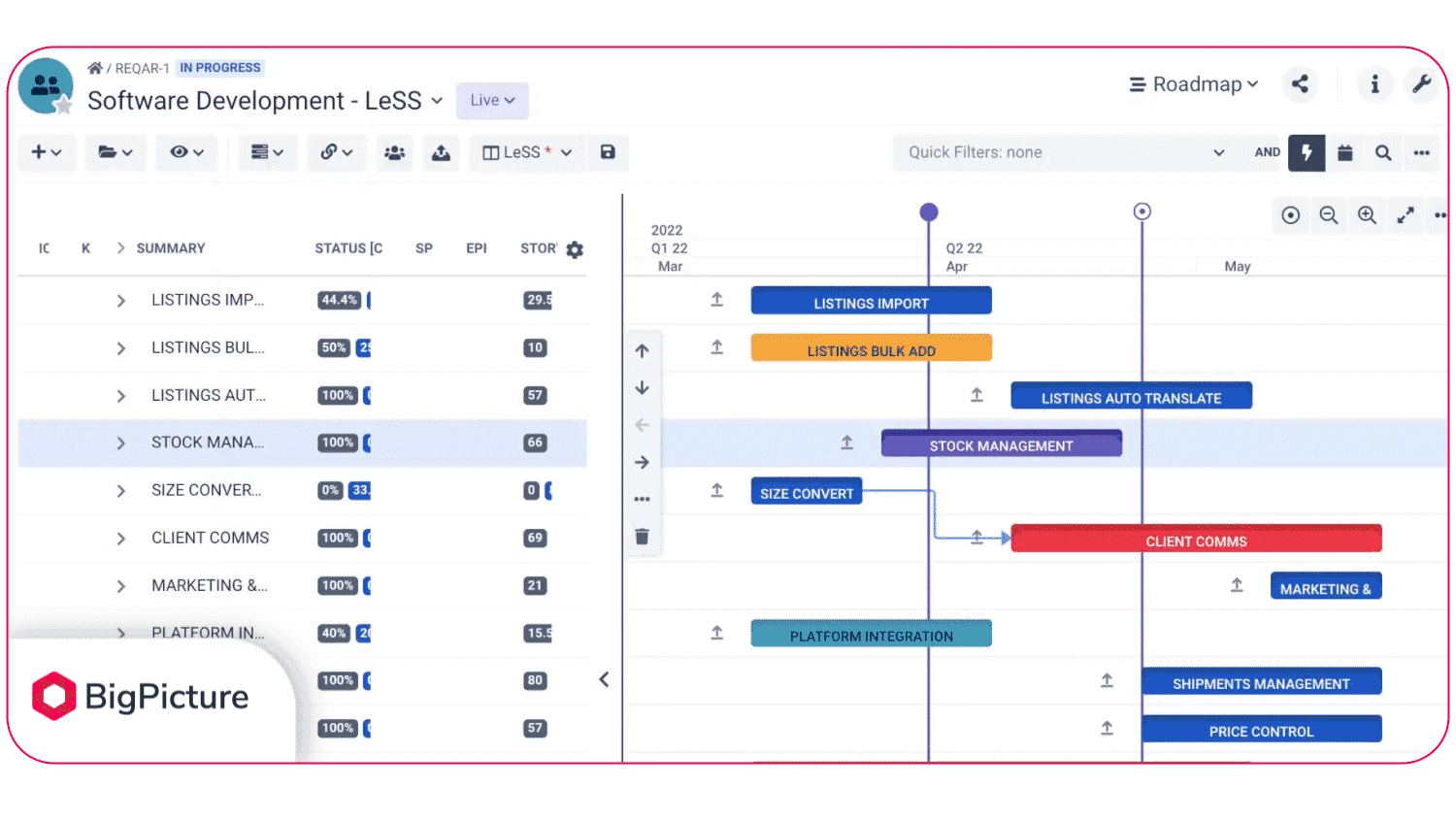Viewport: 1456px width, 819px height.
Task: Click the trash icon in floating task toolbar
Action: tap(642, 536)
